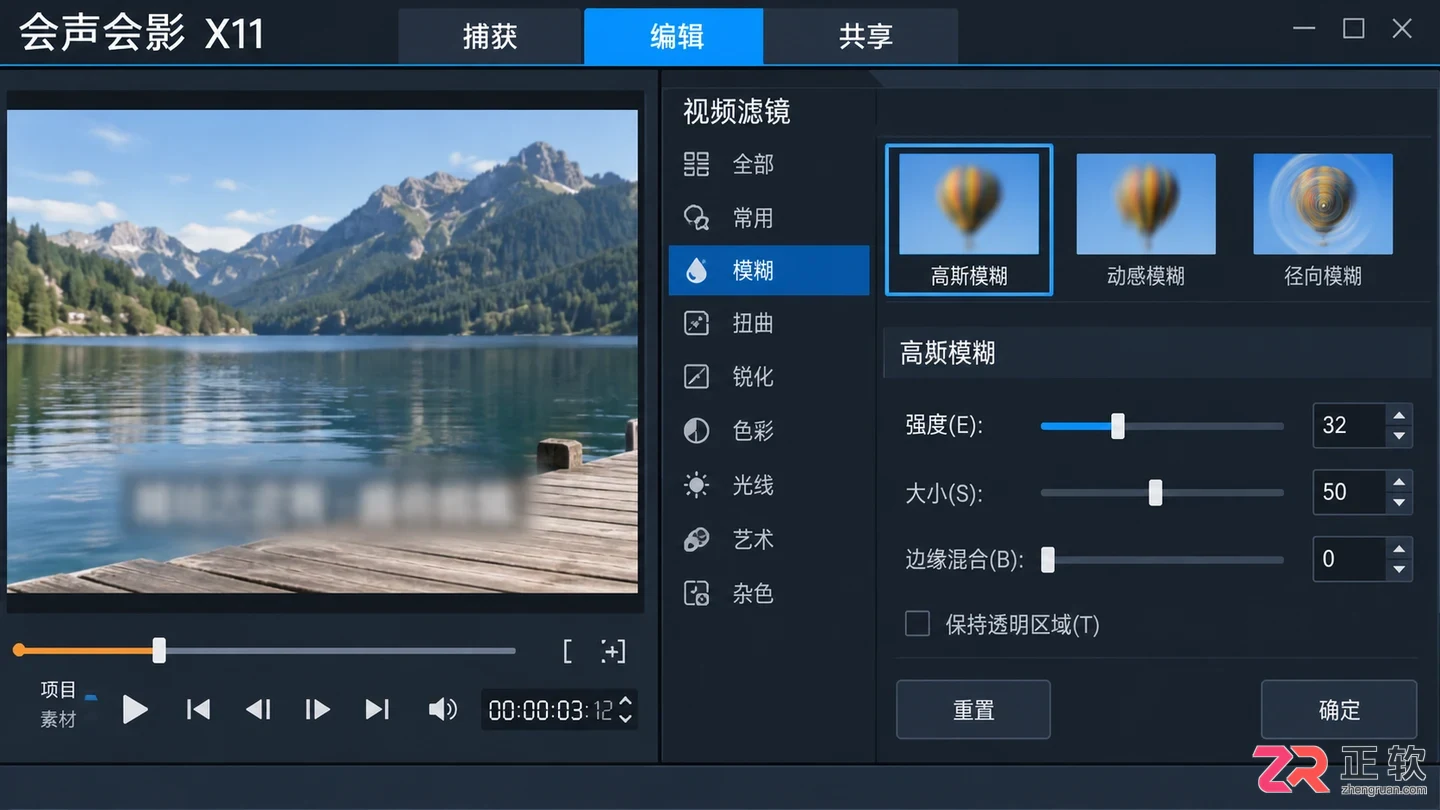This screenshot has height=810, width=1440.
Task: Click the 强度(E) value field showing 32
Action: pos(1349,426)
